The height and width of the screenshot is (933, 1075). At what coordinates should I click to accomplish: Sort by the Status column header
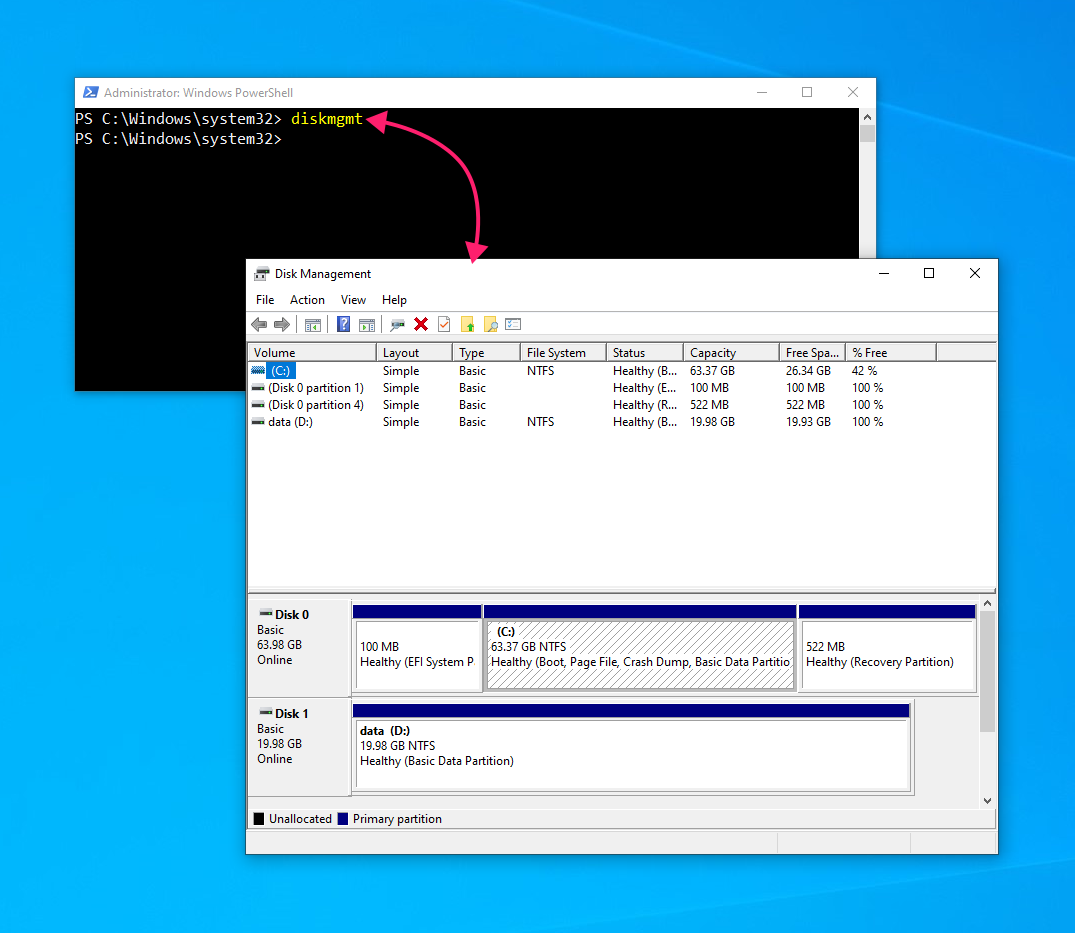(x=644, y=352)
